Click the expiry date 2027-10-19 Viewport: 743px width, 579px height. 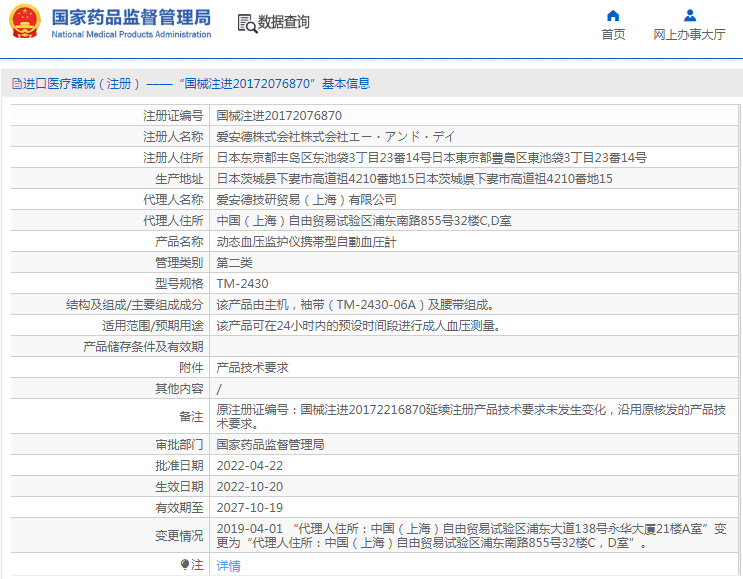pyautogui.click(x=249, y=507)
